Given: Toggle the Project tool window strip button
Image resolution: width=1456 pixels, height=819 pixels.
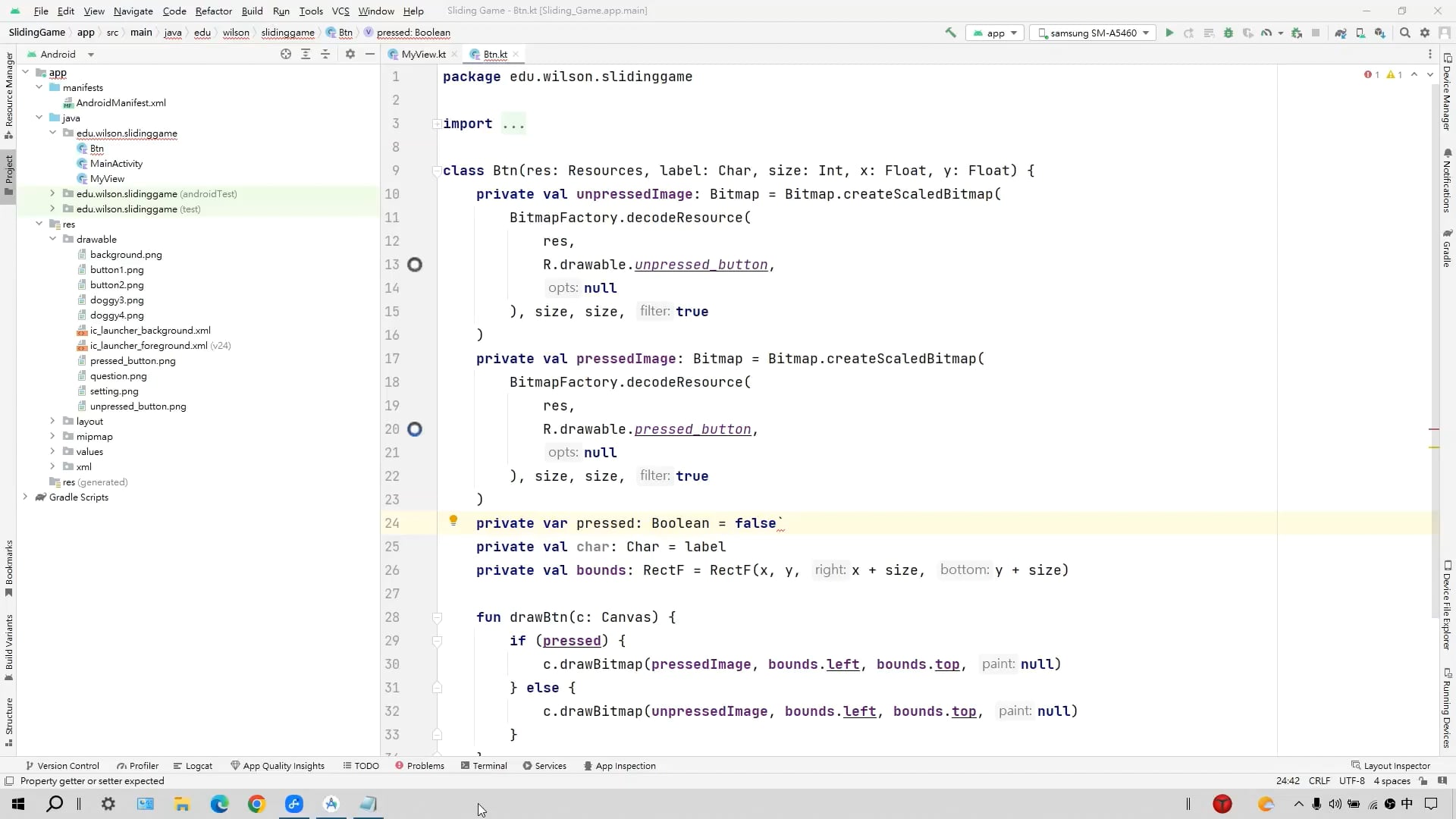Looking at the screenshot, I should [8, 174].
